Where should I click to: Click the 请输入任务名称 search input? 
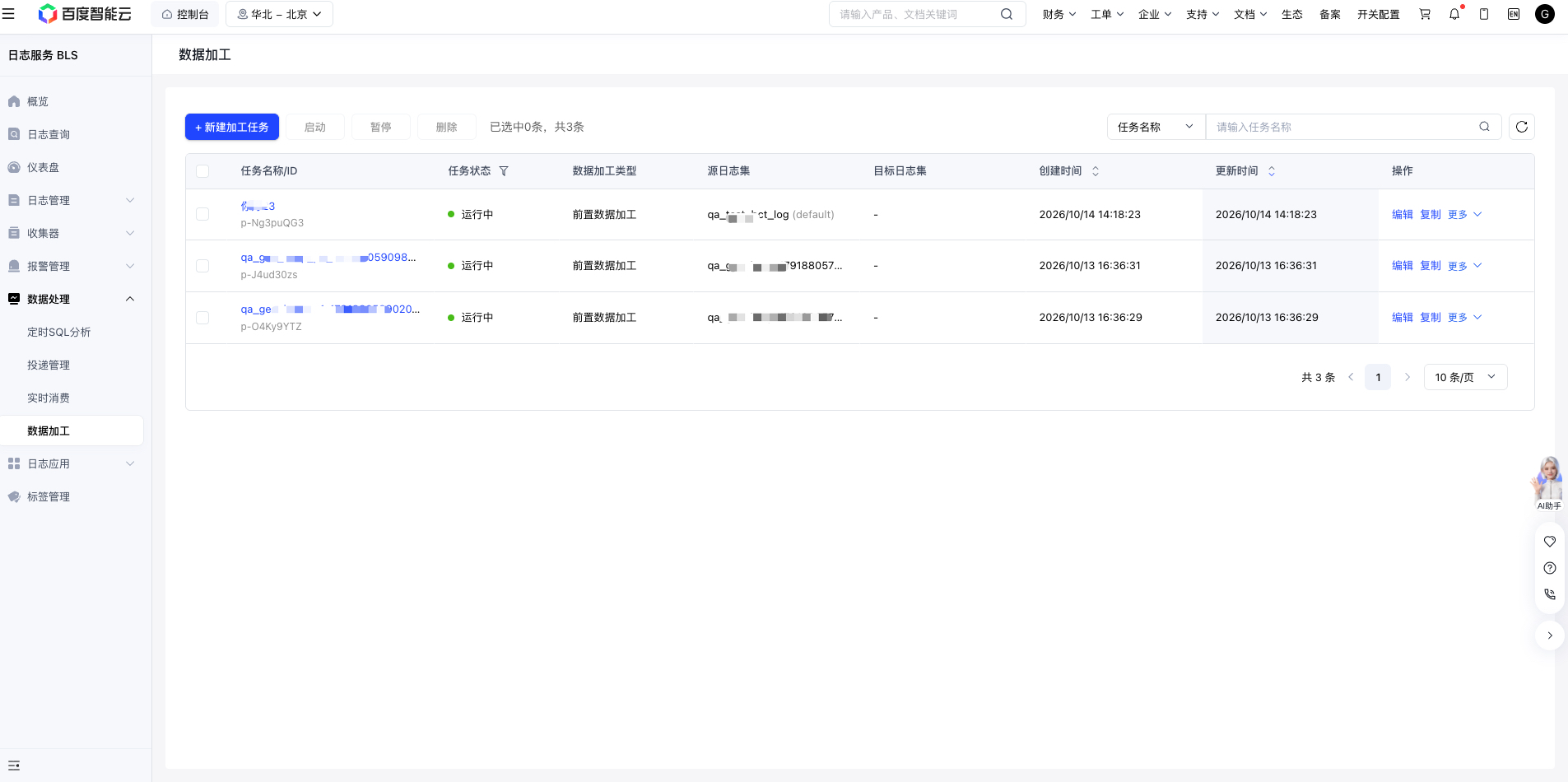1343,127
